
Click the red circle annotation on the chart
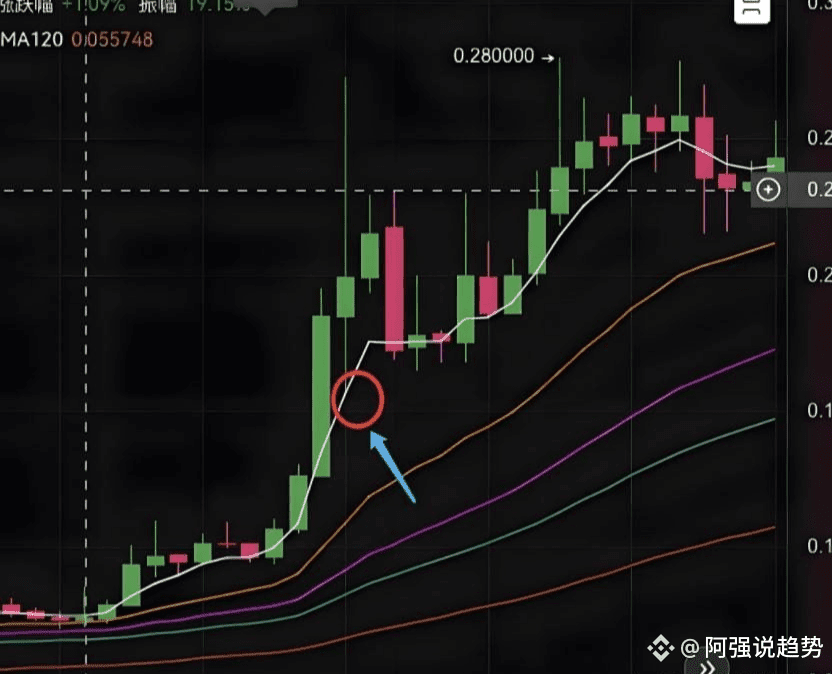coord(358,399)
